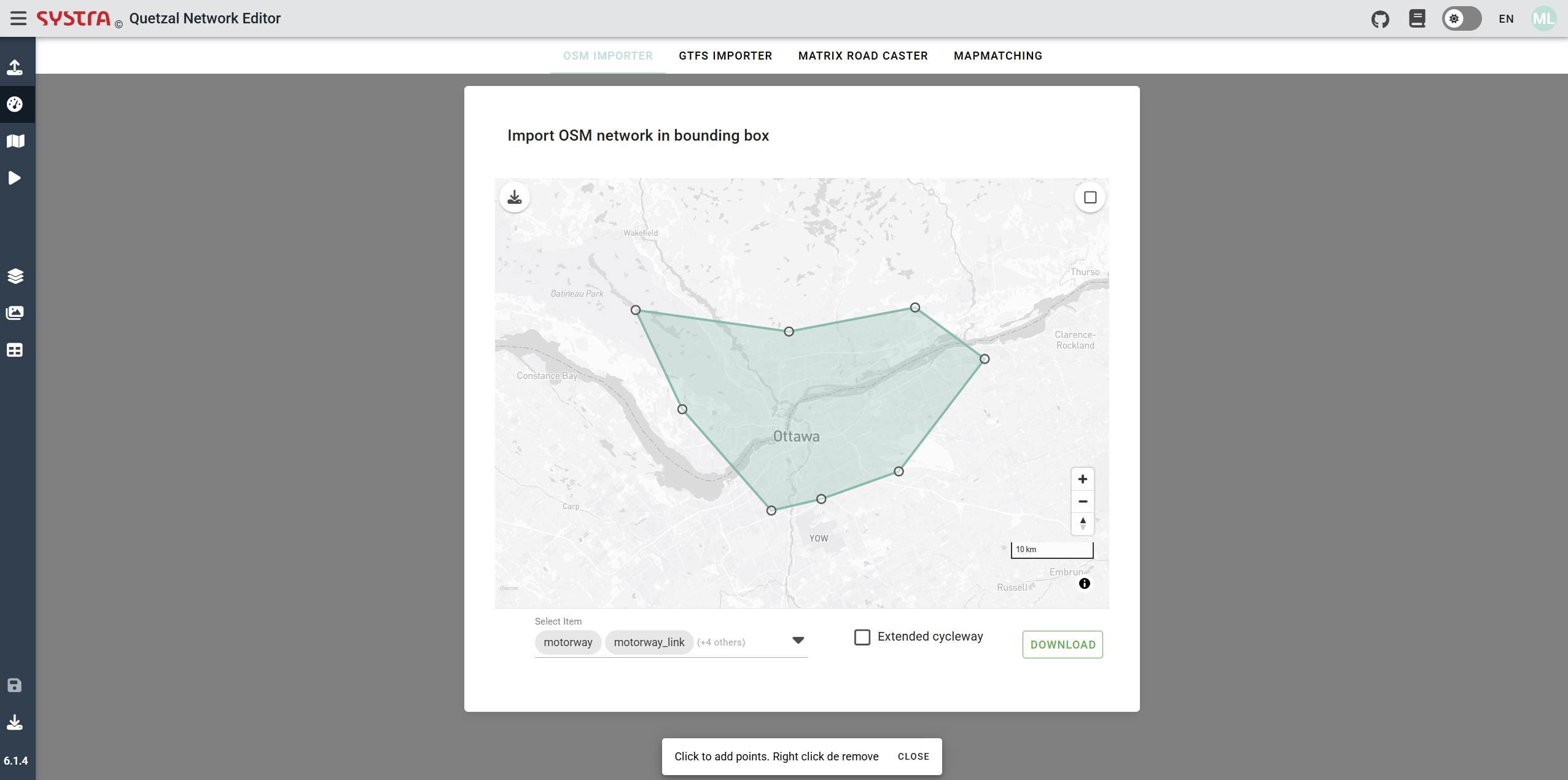Select the palette/microservices sidebar icon

(15, 104)
